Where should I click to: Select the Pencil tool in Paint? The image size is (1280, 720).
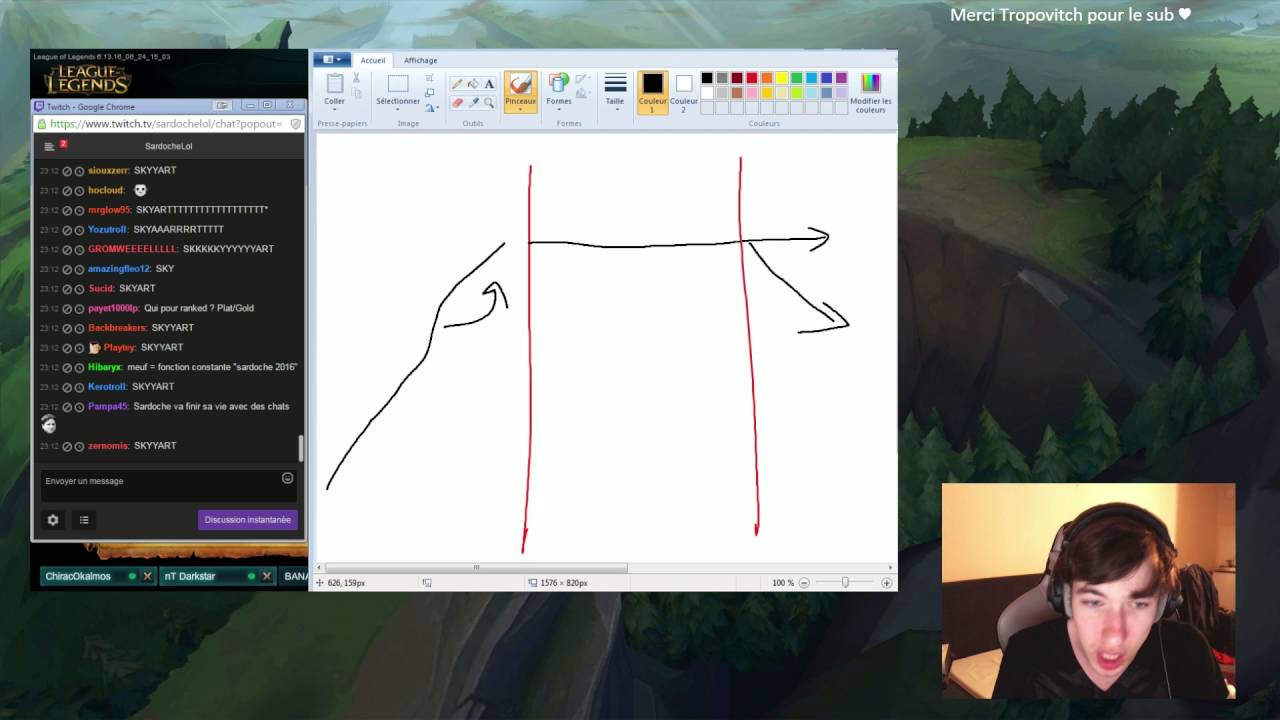pos(457,84)
